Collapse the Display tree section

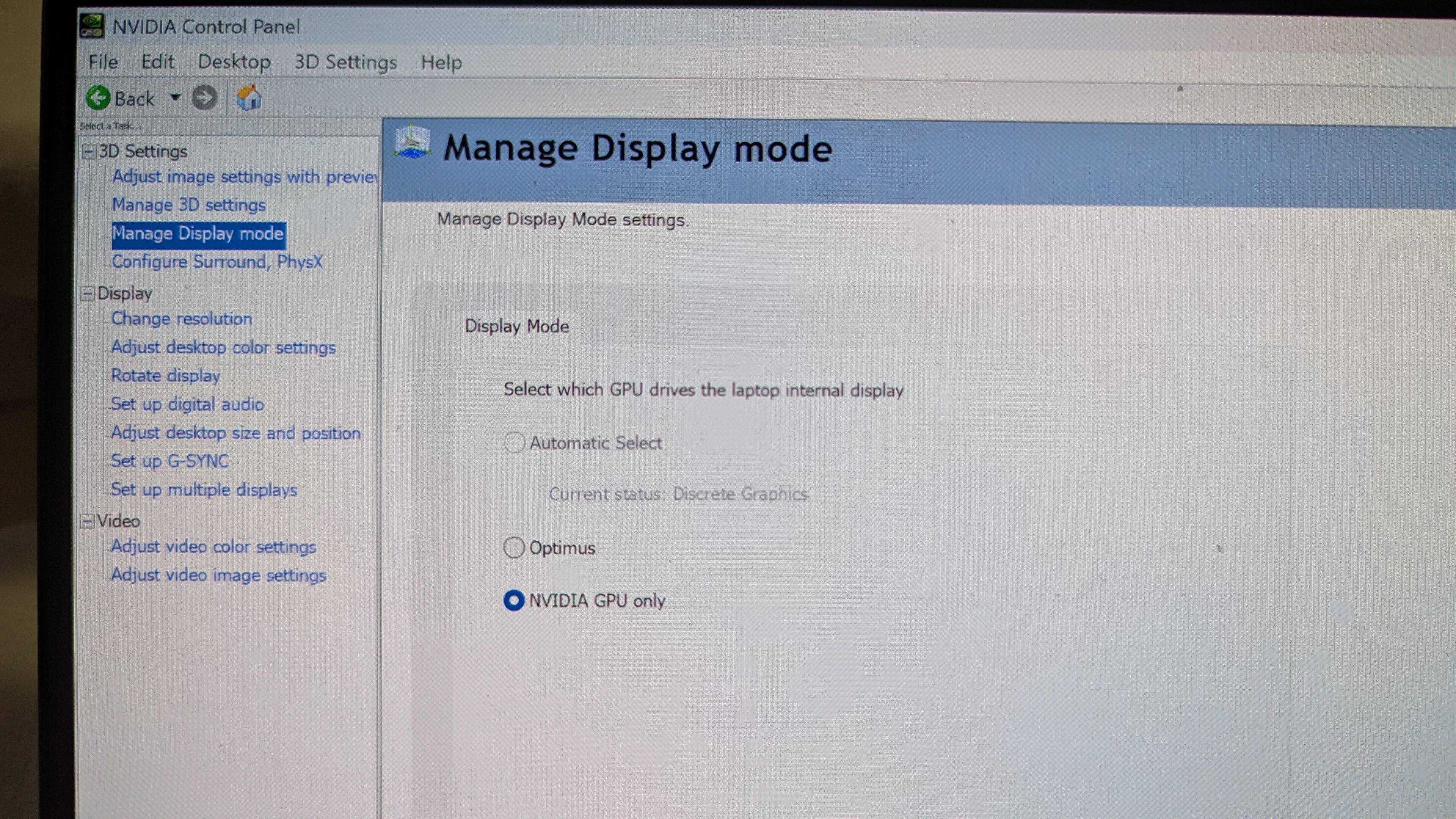[88, 293]
